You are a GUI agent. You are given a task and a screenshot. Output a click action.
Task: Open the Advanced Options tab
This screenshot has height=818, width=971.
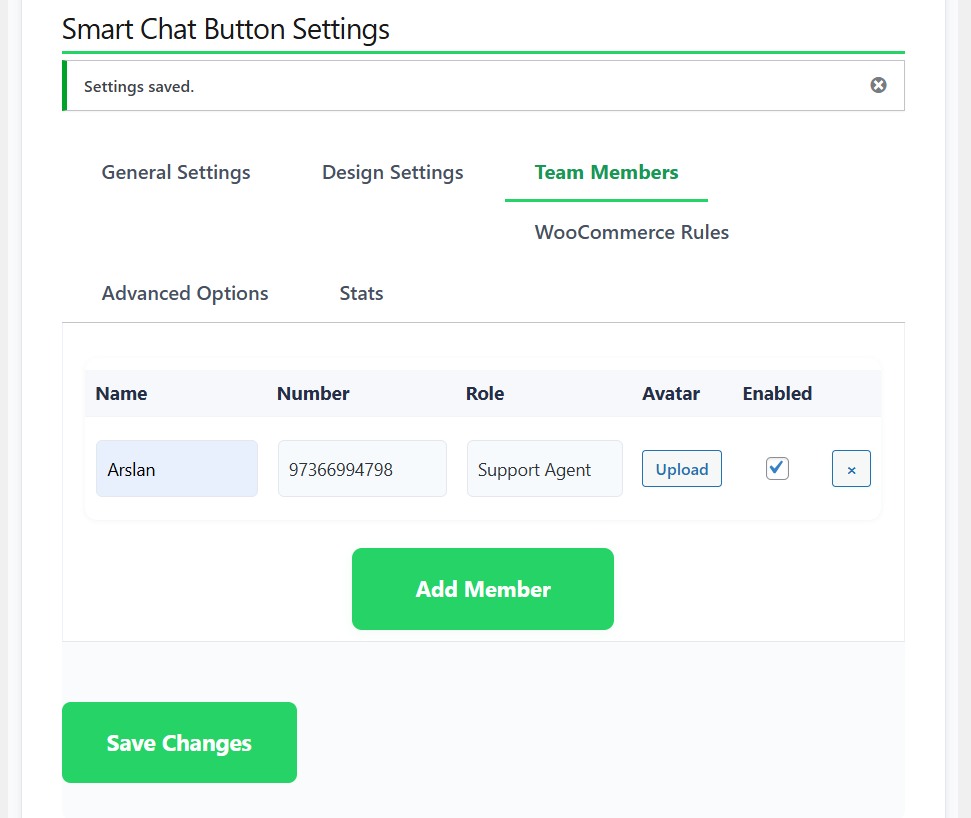pyautogui.click(x=185, y=293)
